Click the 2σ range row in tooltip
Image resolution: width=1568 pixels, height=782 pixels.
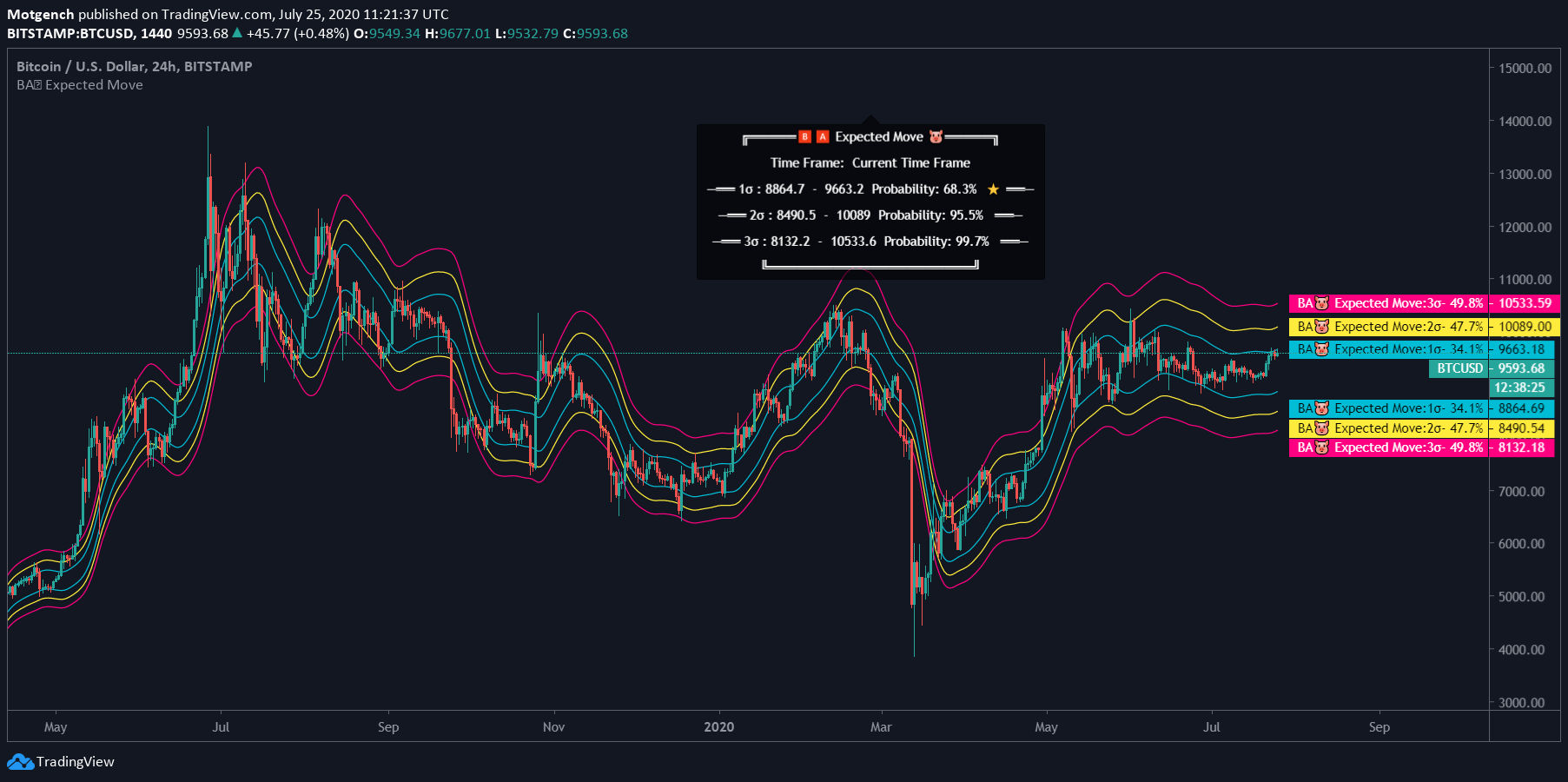point(870,215)
